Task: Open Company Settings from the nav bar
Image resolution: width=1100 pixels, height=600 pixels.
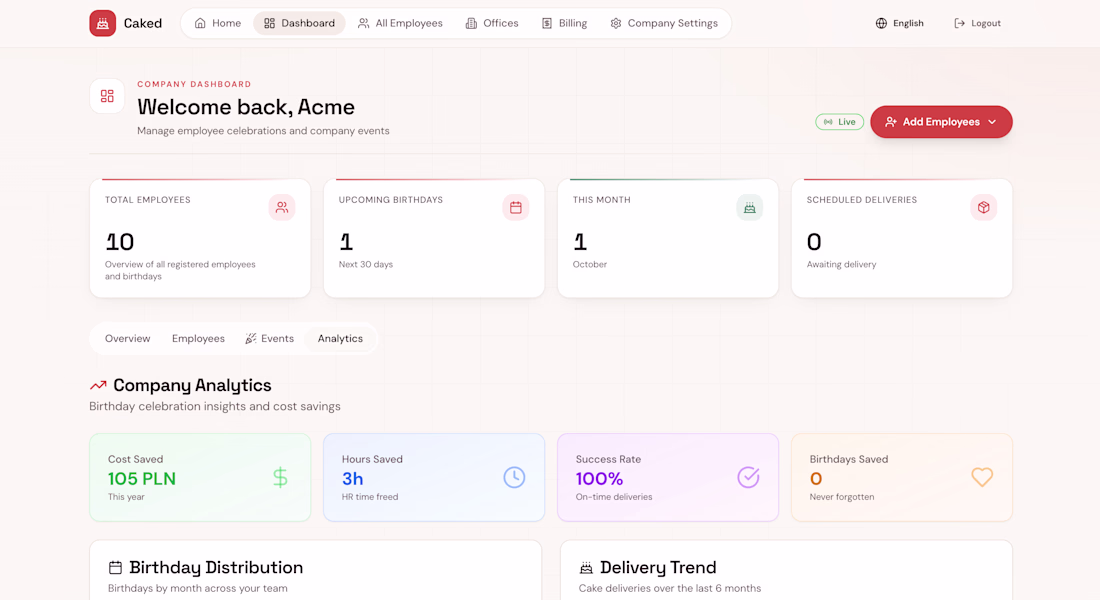Action: (664, 23)
